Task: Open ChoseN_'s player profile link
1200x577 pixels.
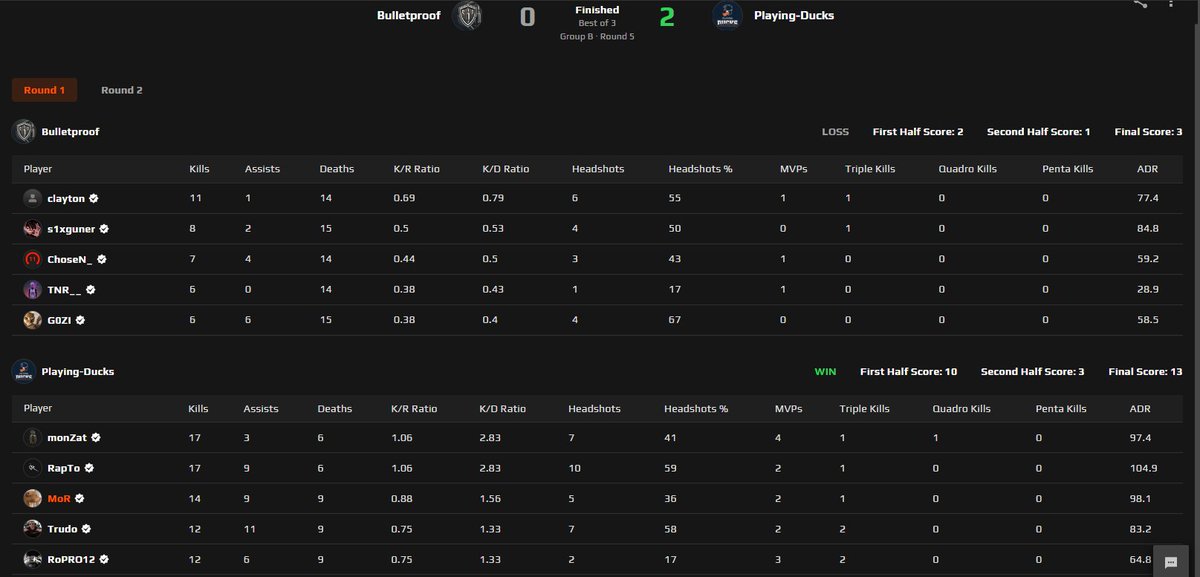Action: tap(70, 259)
